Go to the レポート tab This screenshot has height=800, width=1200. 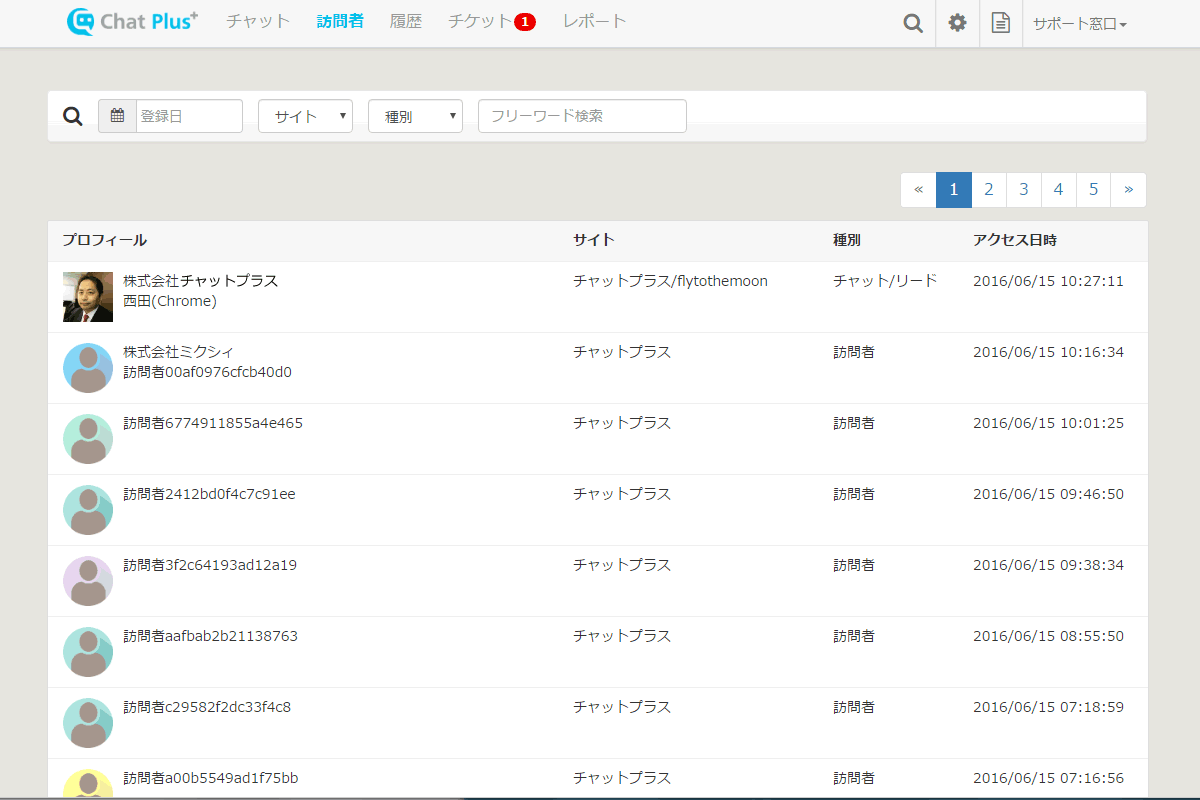pos(595,21)
